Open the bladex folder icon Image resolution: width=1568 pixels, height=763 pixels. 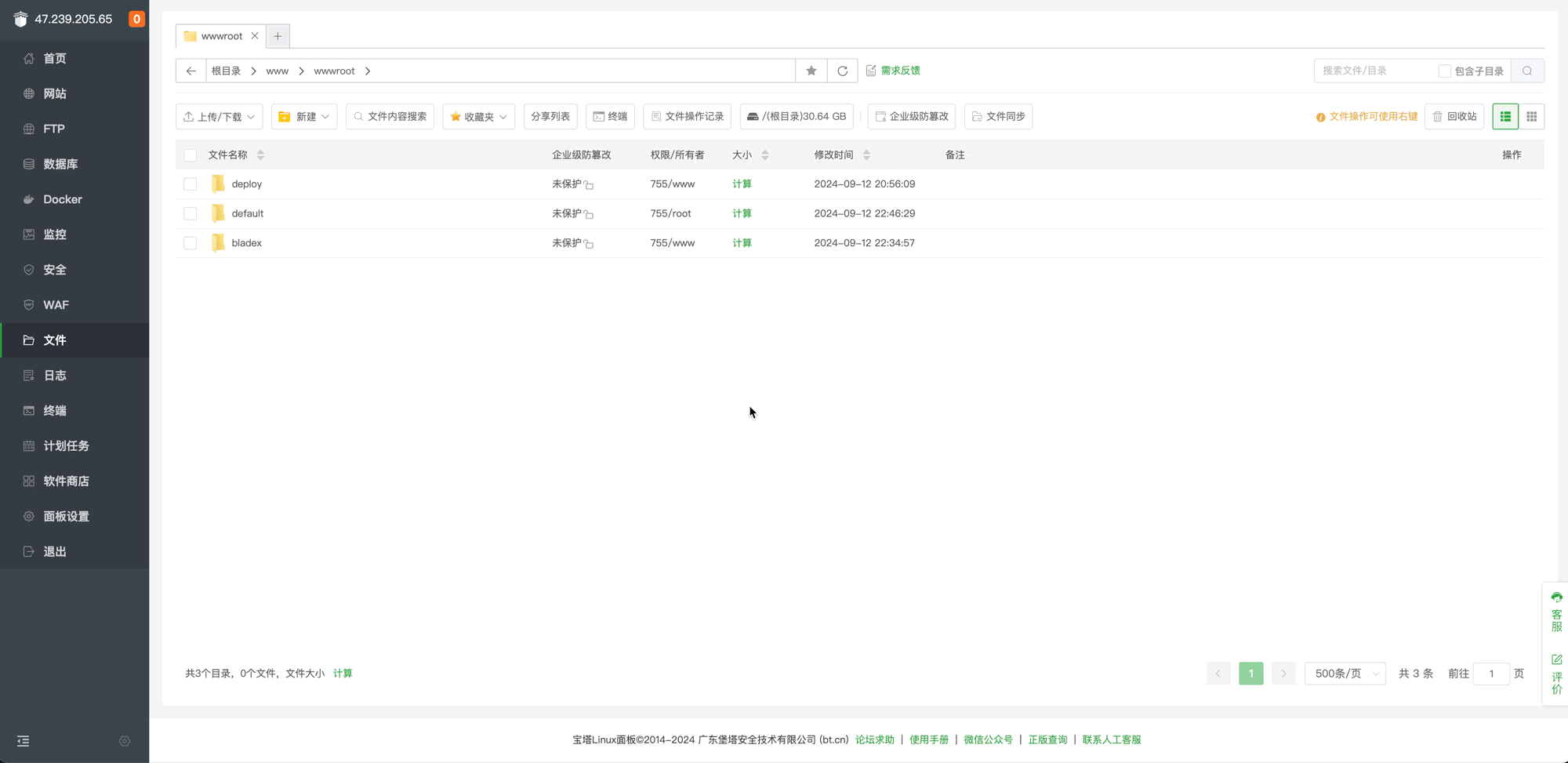[218, 243]
